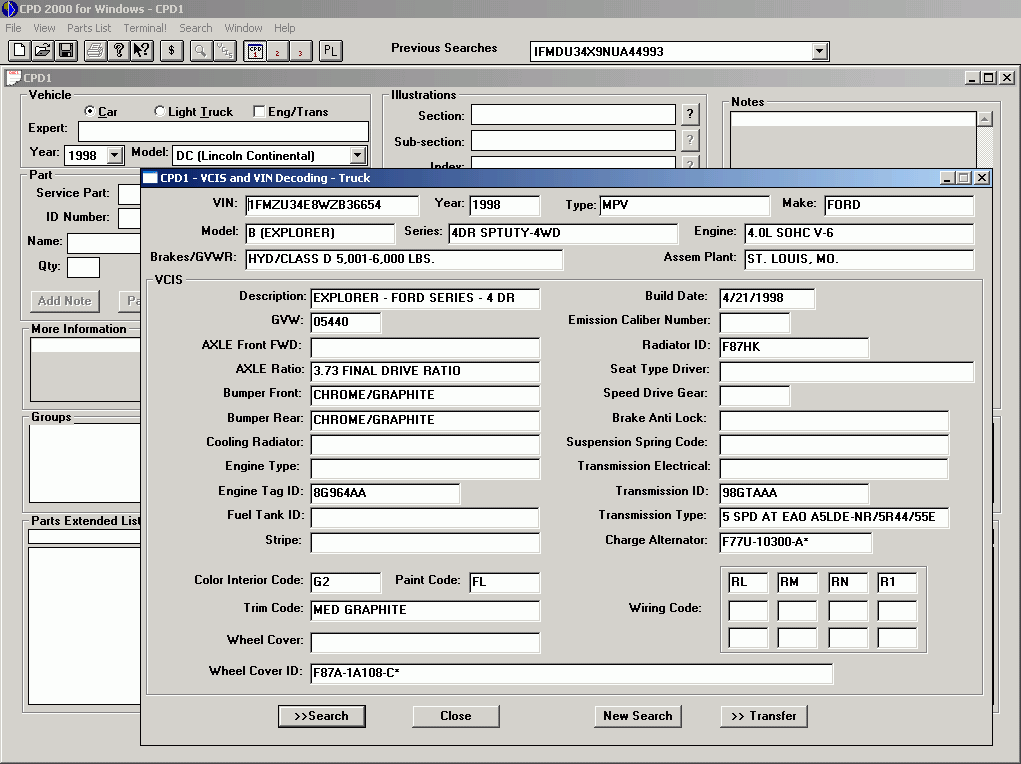Click the Paint Code field
Image resolution: width=1021 pixels, height=764 pixels.
505,582
